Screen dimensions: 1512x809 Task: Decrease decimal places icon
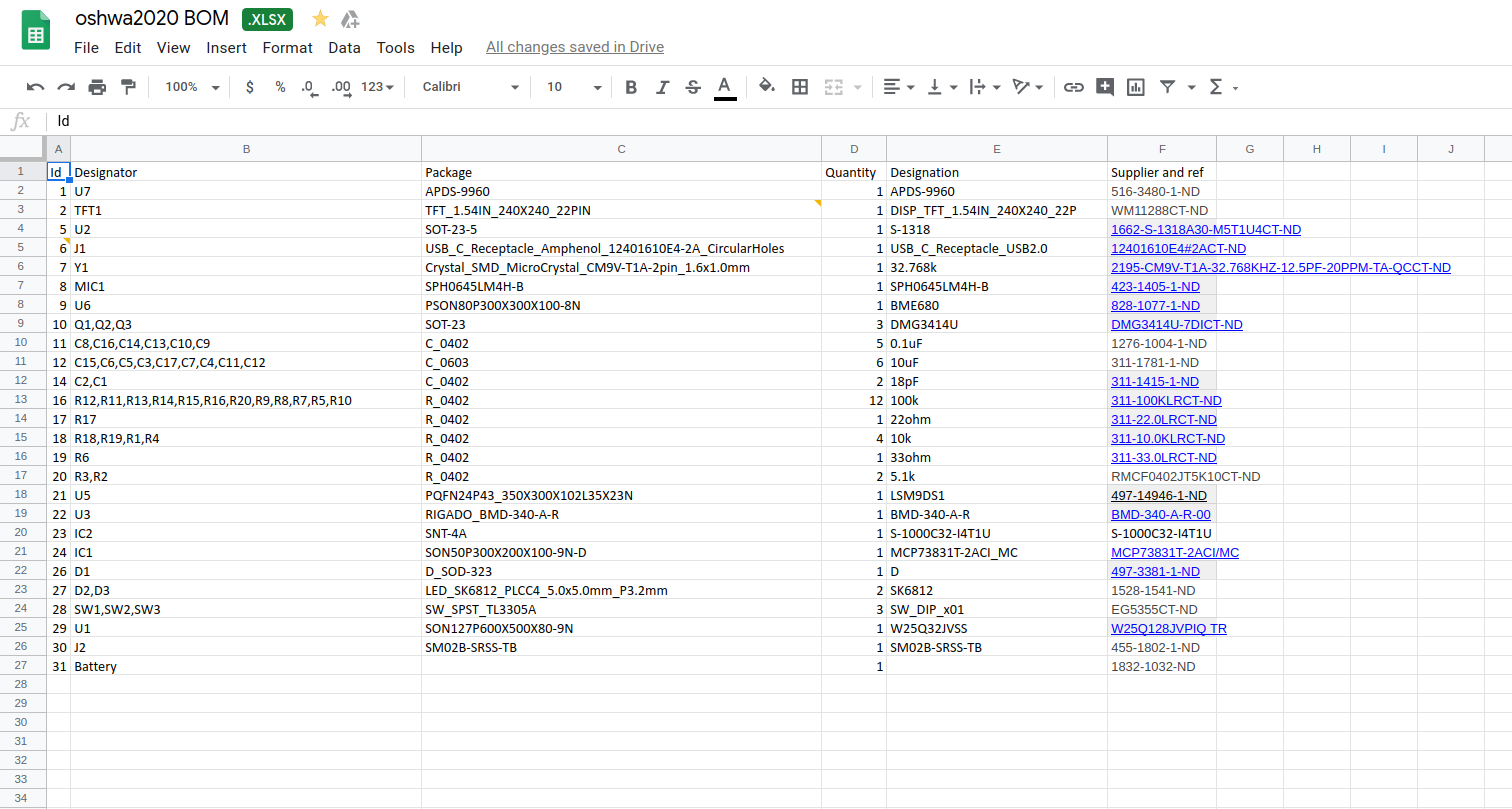click(309, 87)
